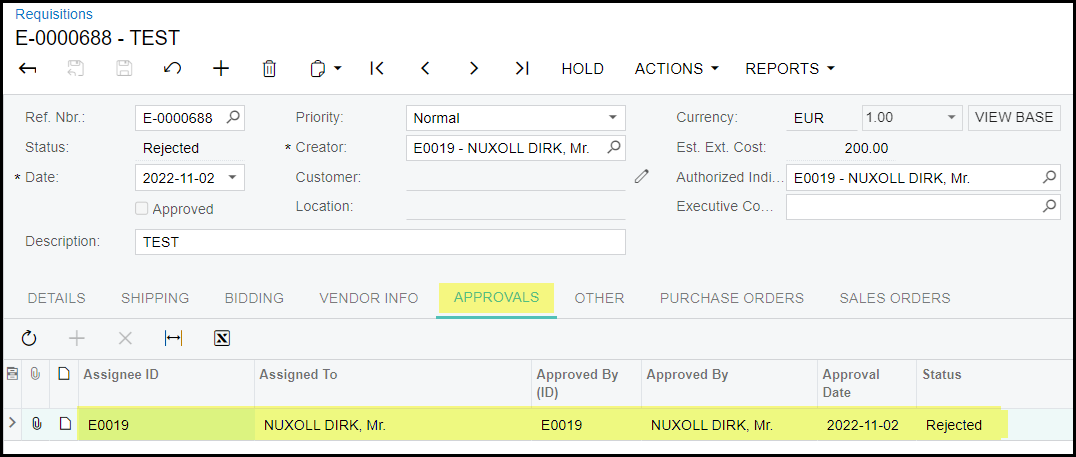Click the back arrow icon in toolbar
The height and width of the screenshot is (457, 1076).
point(28,69)
